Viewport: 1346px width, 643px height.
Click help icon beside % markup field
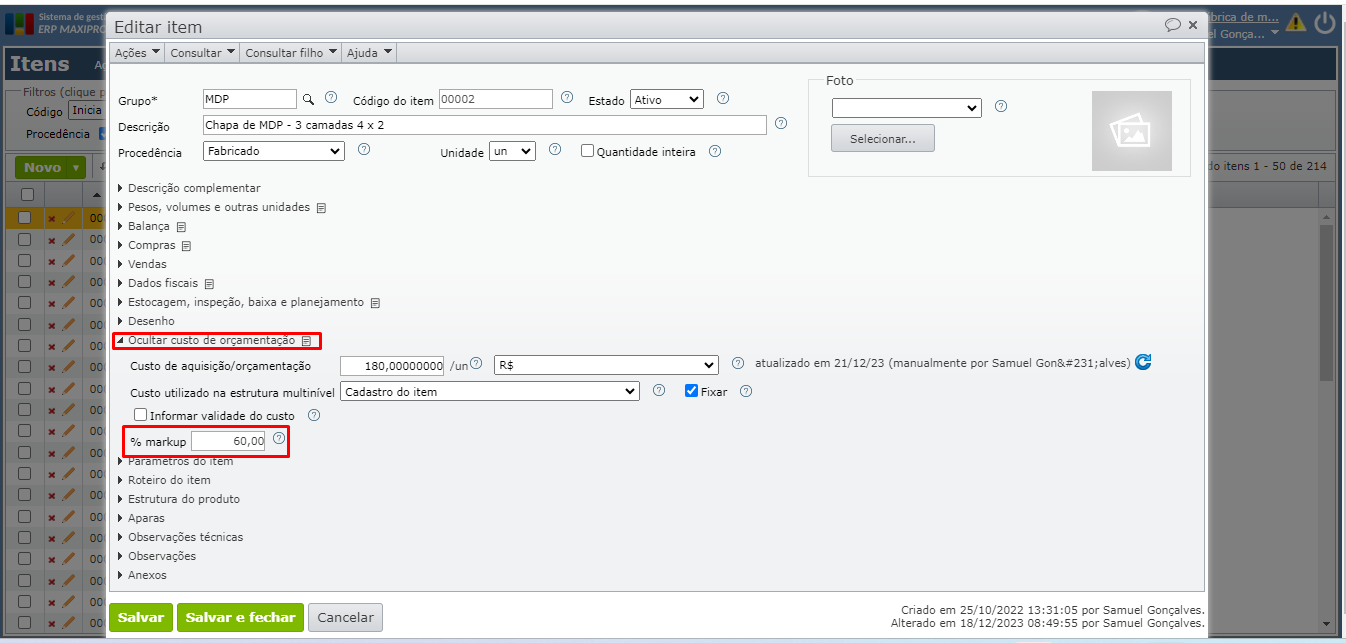tap(279, 438)
